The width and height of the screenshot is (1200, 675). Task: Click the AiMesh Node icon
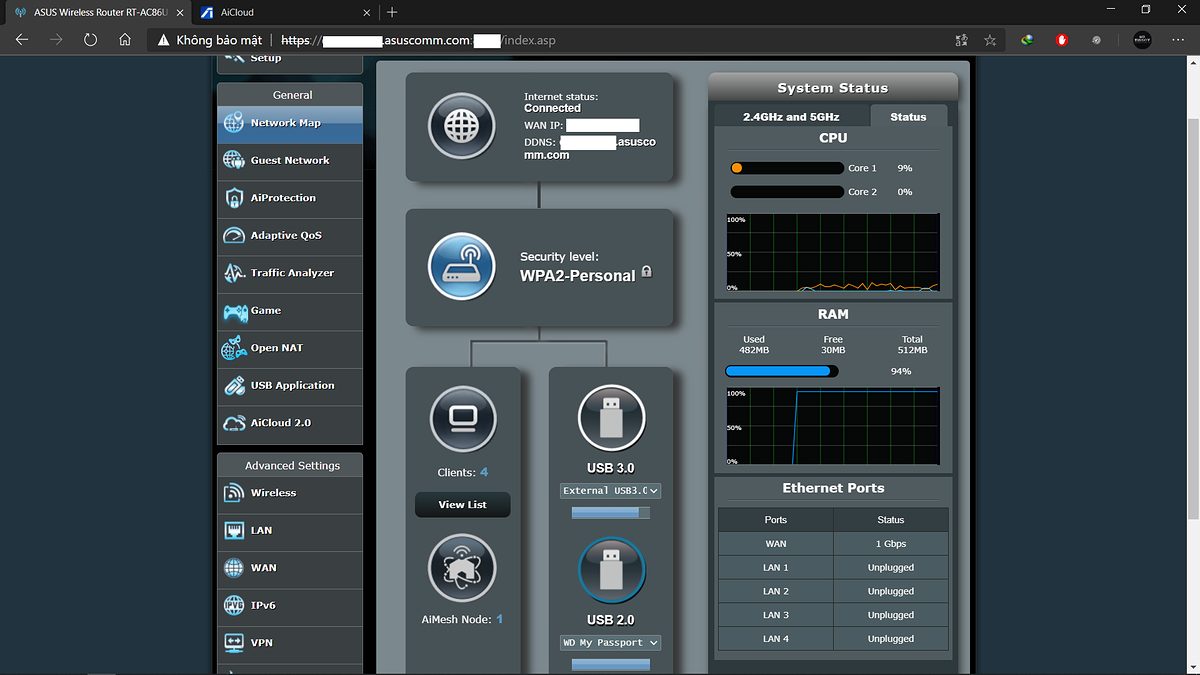coord(462,567)
